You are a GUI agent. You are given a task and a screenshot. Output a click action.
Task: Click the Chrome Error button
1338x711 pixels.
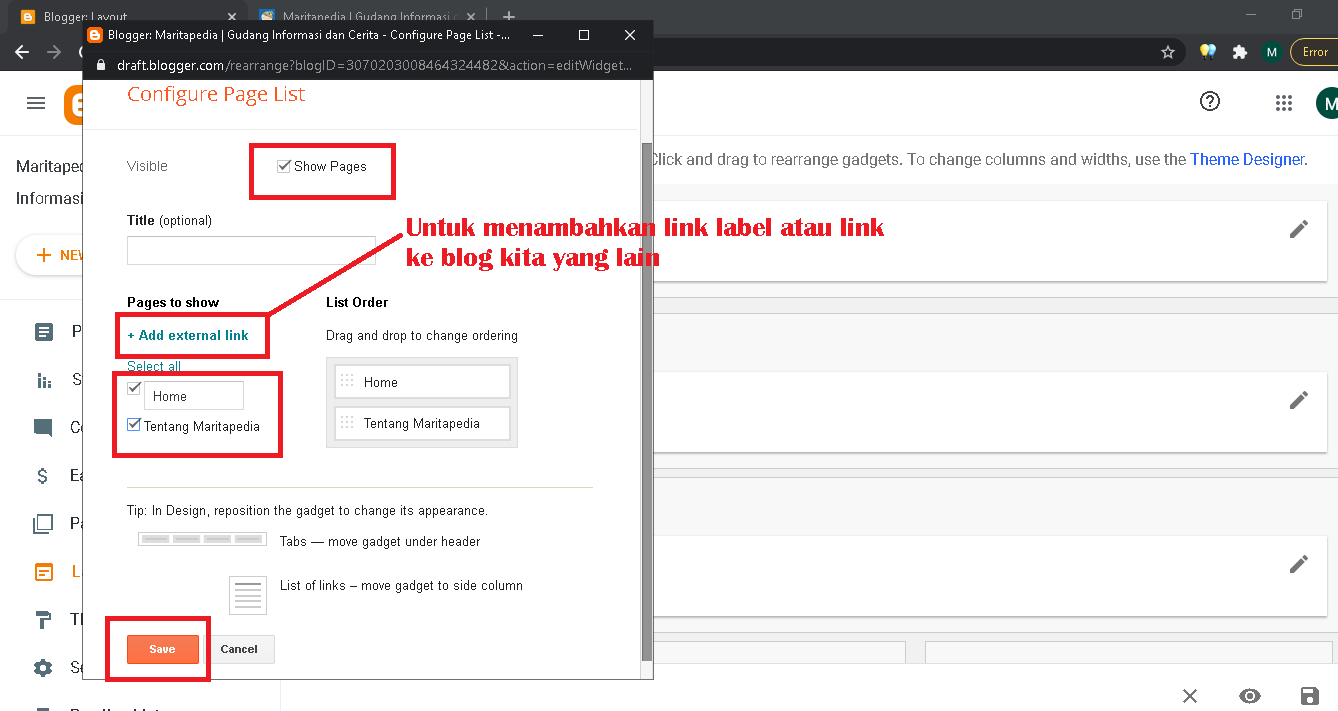pos(1314,52)
